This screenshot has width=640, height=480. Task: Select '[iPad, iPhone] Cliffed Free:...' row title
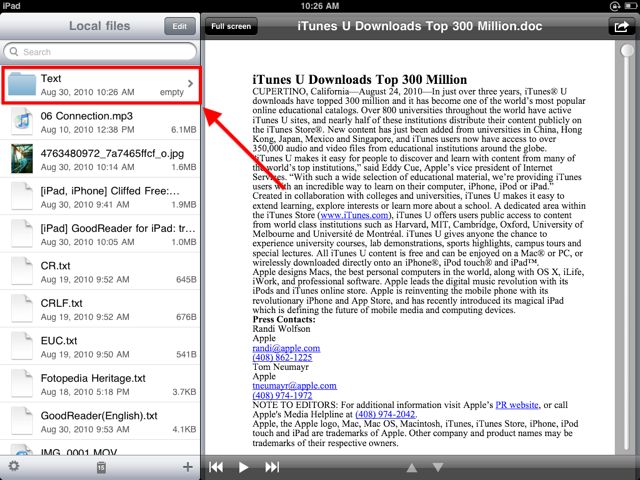[x=110, y=191]
